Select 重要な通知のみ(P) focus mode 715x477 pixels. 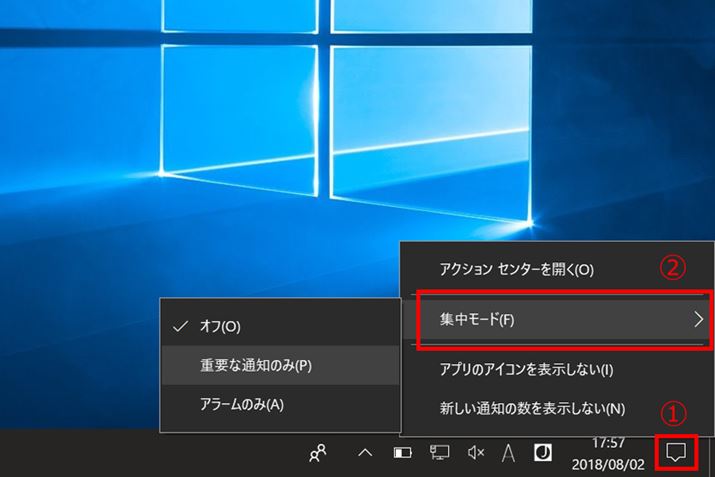click(x=280, y=365)
